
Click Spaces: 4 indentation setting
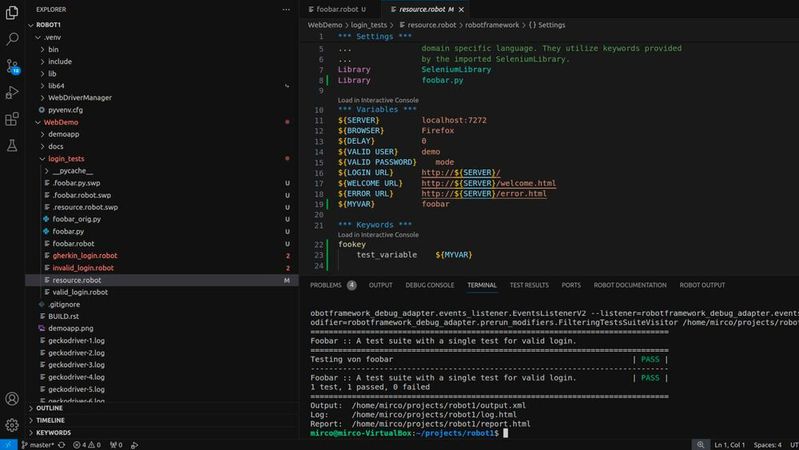click(x=767, y=445)
